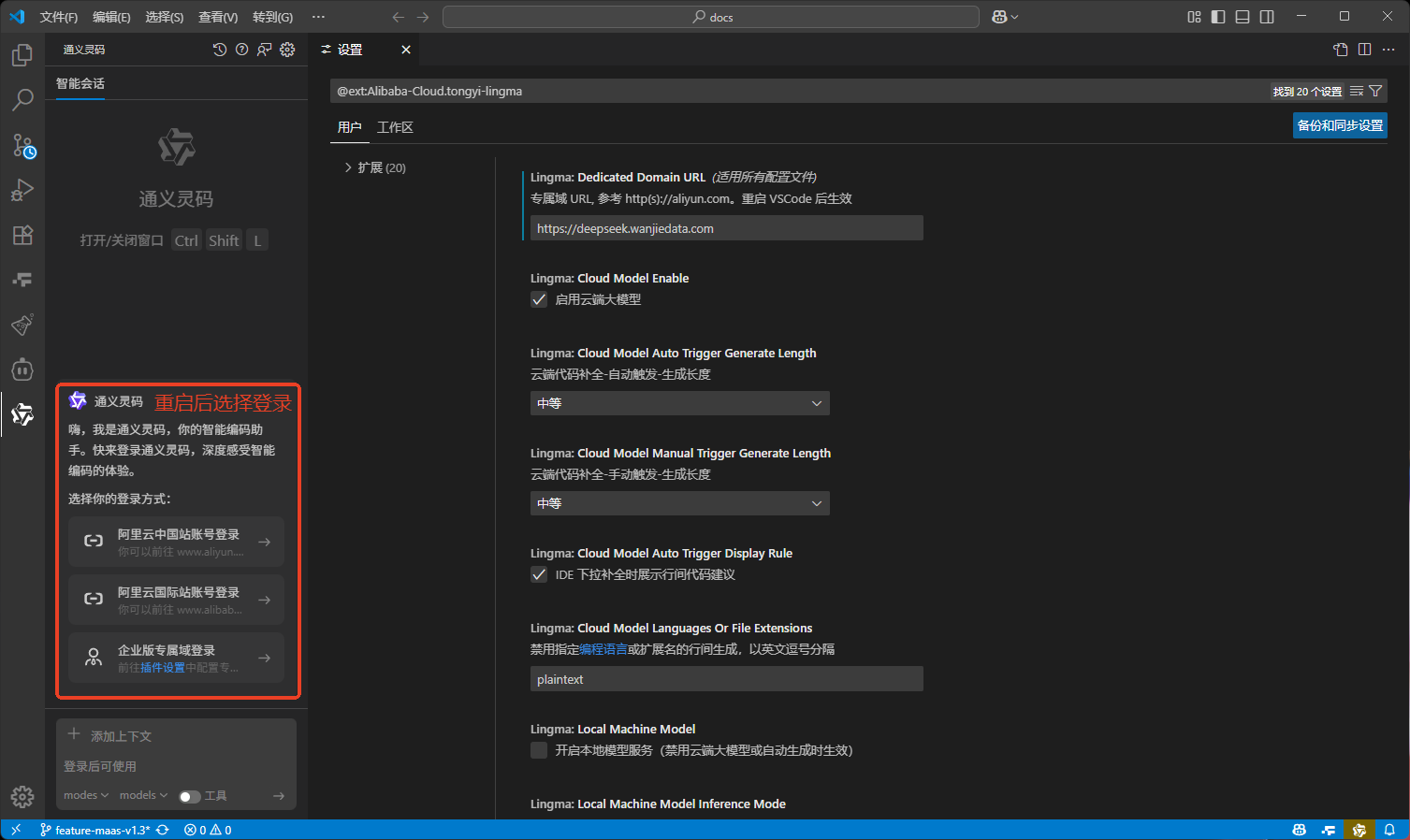The height and width of the screenshot is (840, 1410).
Task: Click the 备份和同步设置 button
Action: 1340,125
